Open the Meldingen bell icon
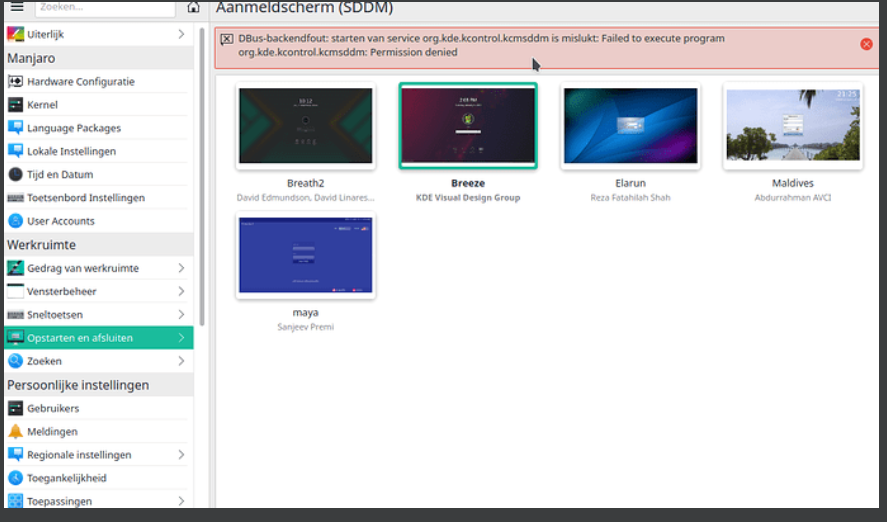887x522 pixels. pos(15,432)
